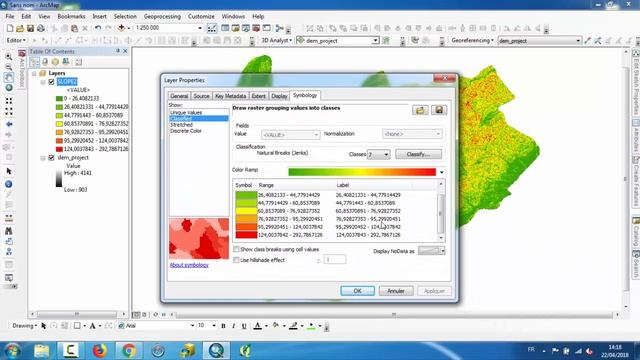
Task: Click the Classify... button
Action: tap(418, 154)
